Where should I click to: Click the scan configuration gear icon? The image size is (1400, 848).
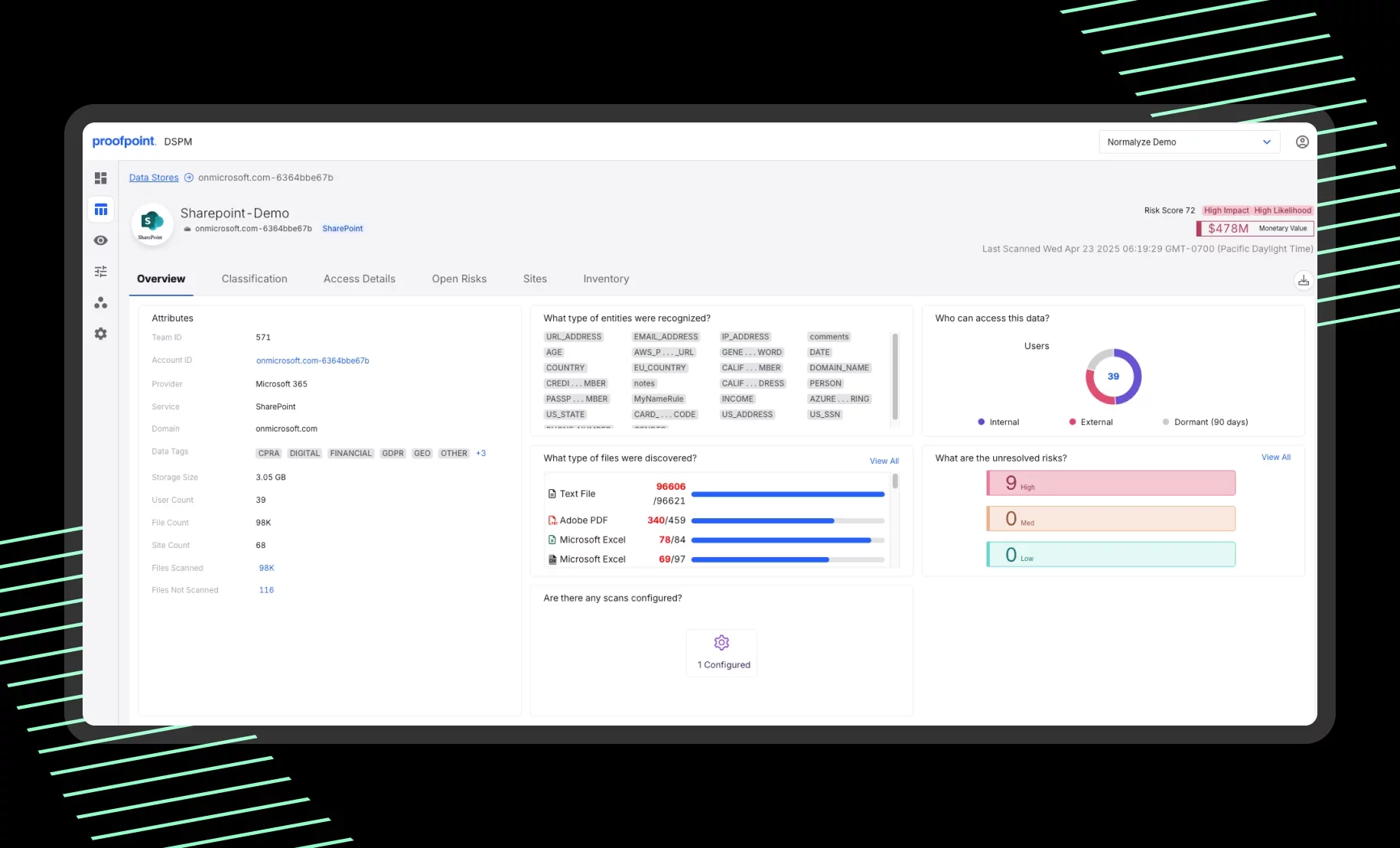pos(721,643)
